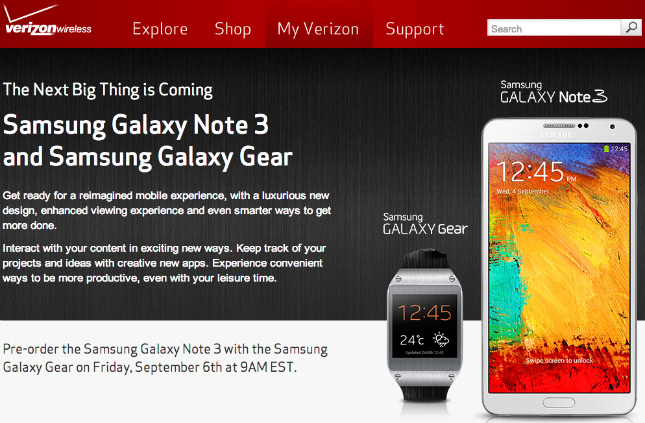Image resolution: width=645 pixels, height=423 pixels.
Task: Click the weather icon on watch face
Action: click(441, 339)
